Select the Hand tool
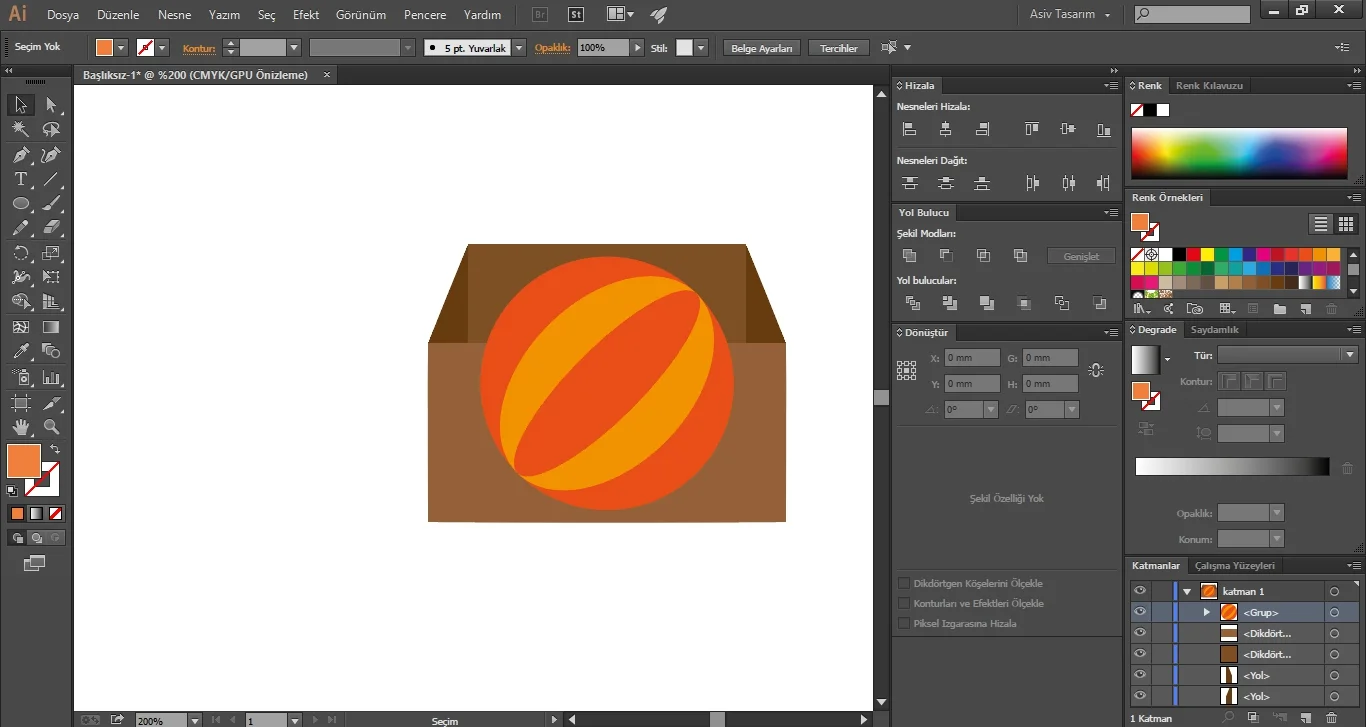Viewport: 1366px width, 727px height. (20, 427)
